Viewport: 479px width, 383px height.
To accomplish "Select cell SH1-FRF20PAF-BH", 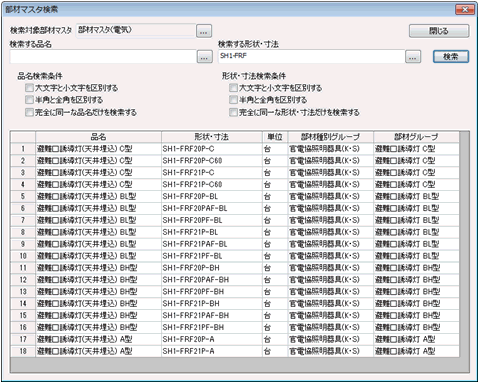I will pos(212,280).
